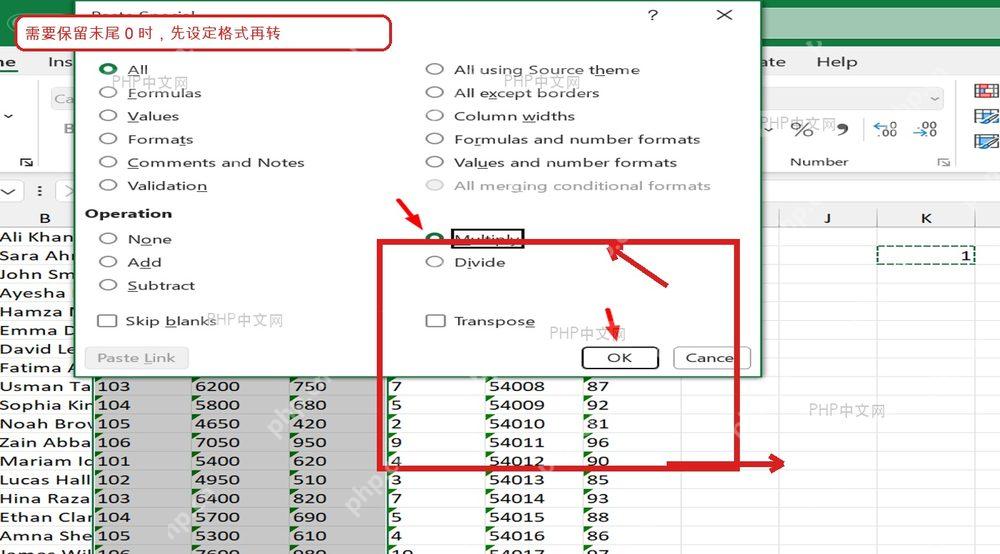Screen dimensions: 1000x554
Task: Set Operation to Add
Action: 108,262
